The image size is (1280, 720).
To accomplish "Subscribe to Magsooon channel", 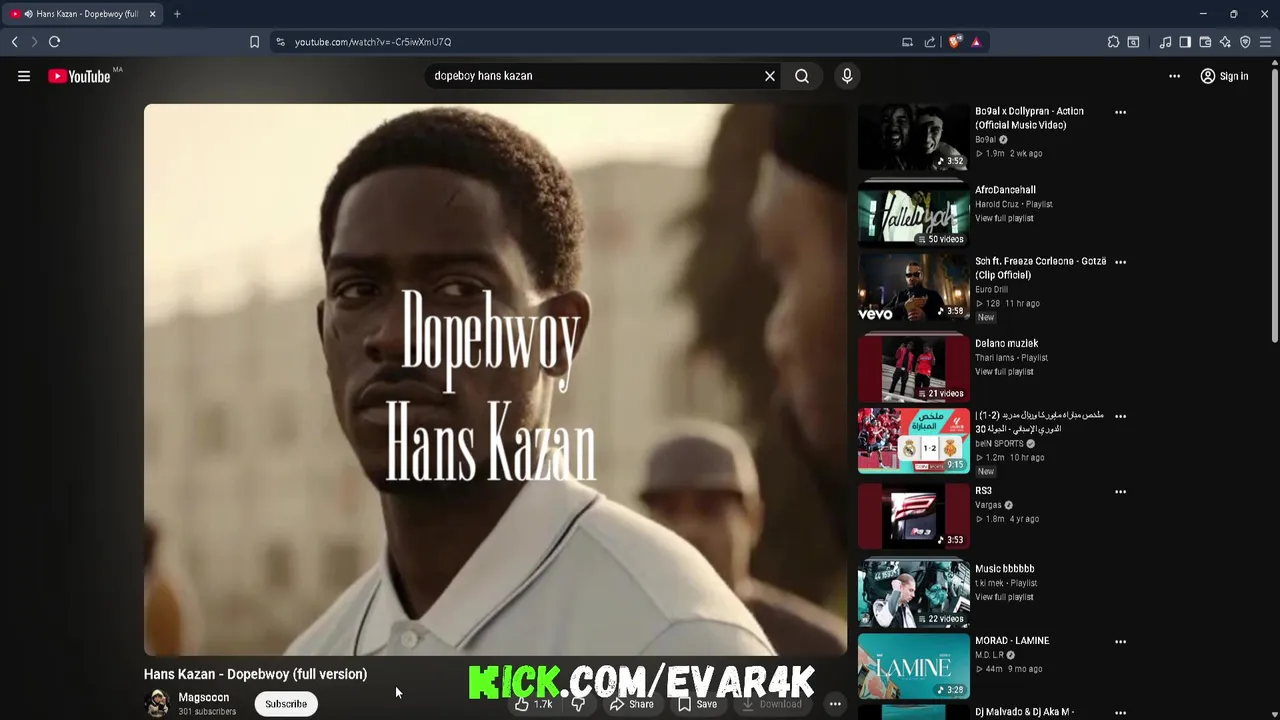I will pyautogui.click(x=286, y=704).
